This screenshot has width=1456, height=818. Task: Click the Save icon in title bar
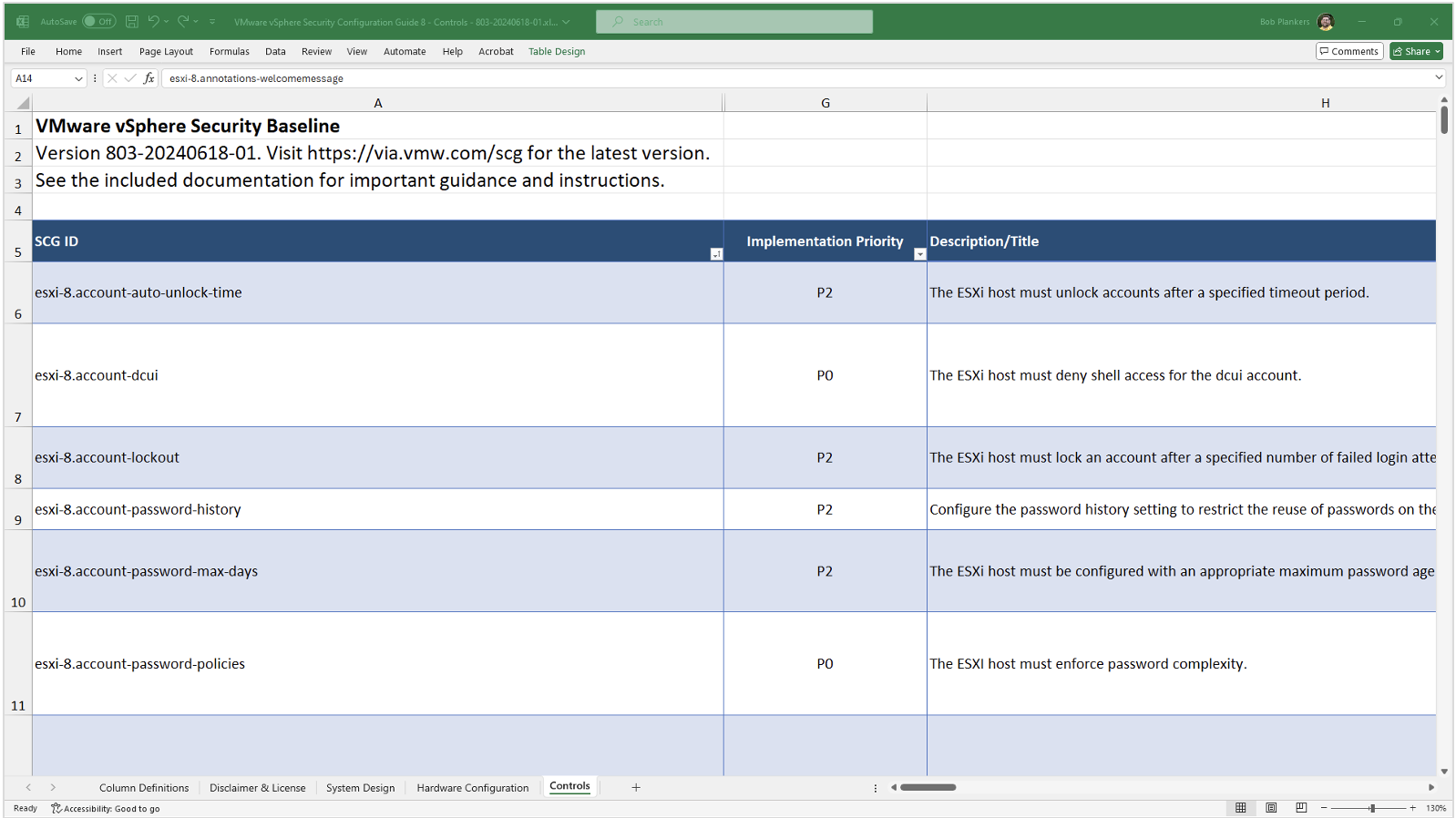132,21
